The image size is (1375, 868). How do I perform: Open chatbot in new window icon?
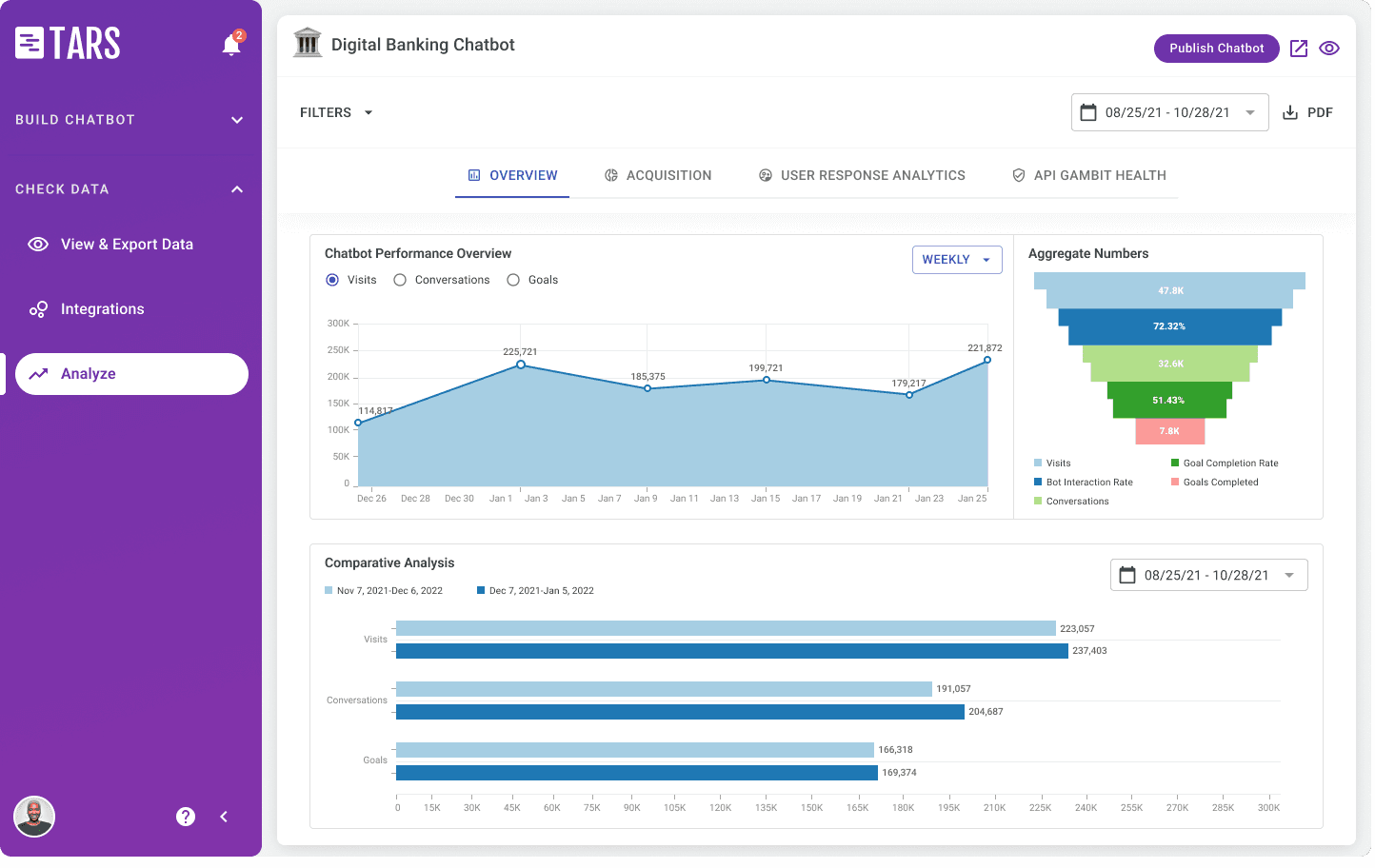[1301, 49]
